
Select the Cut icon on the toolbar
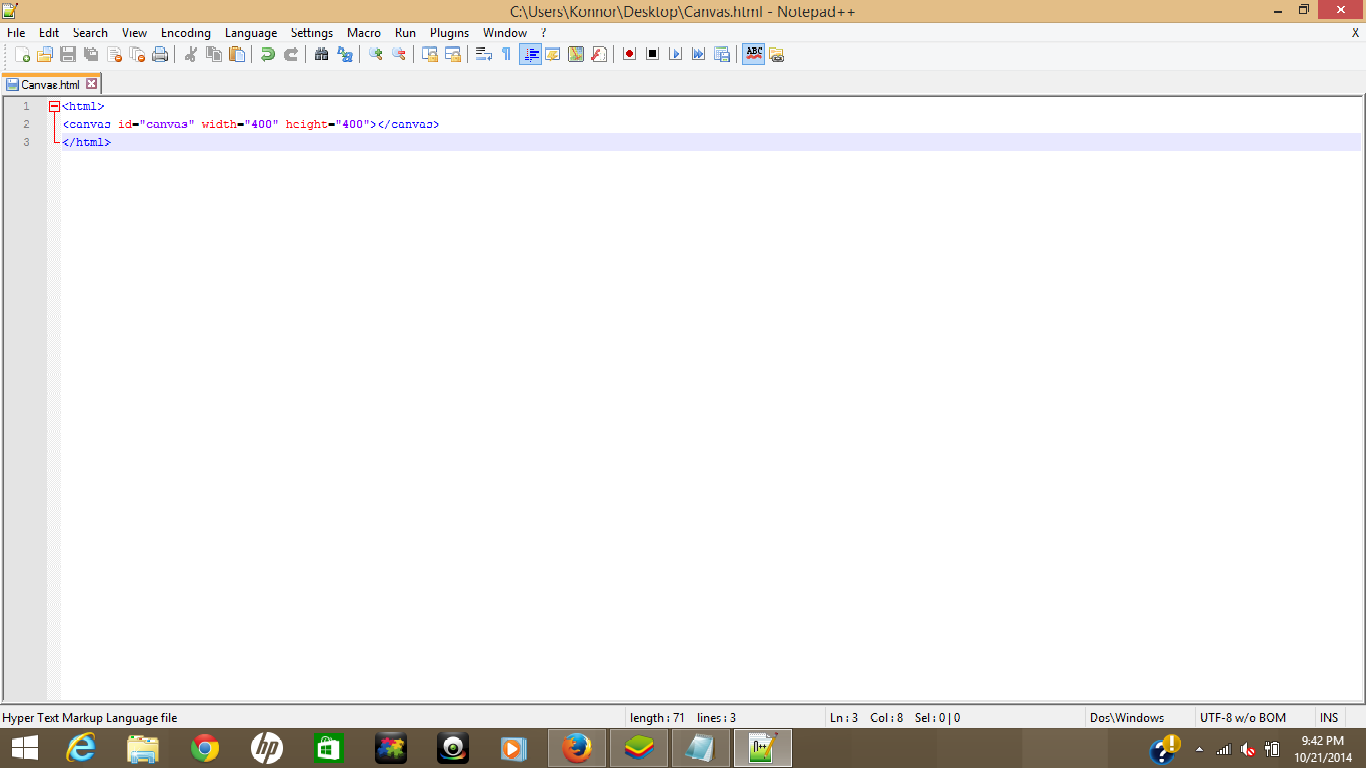pos(188,54)
